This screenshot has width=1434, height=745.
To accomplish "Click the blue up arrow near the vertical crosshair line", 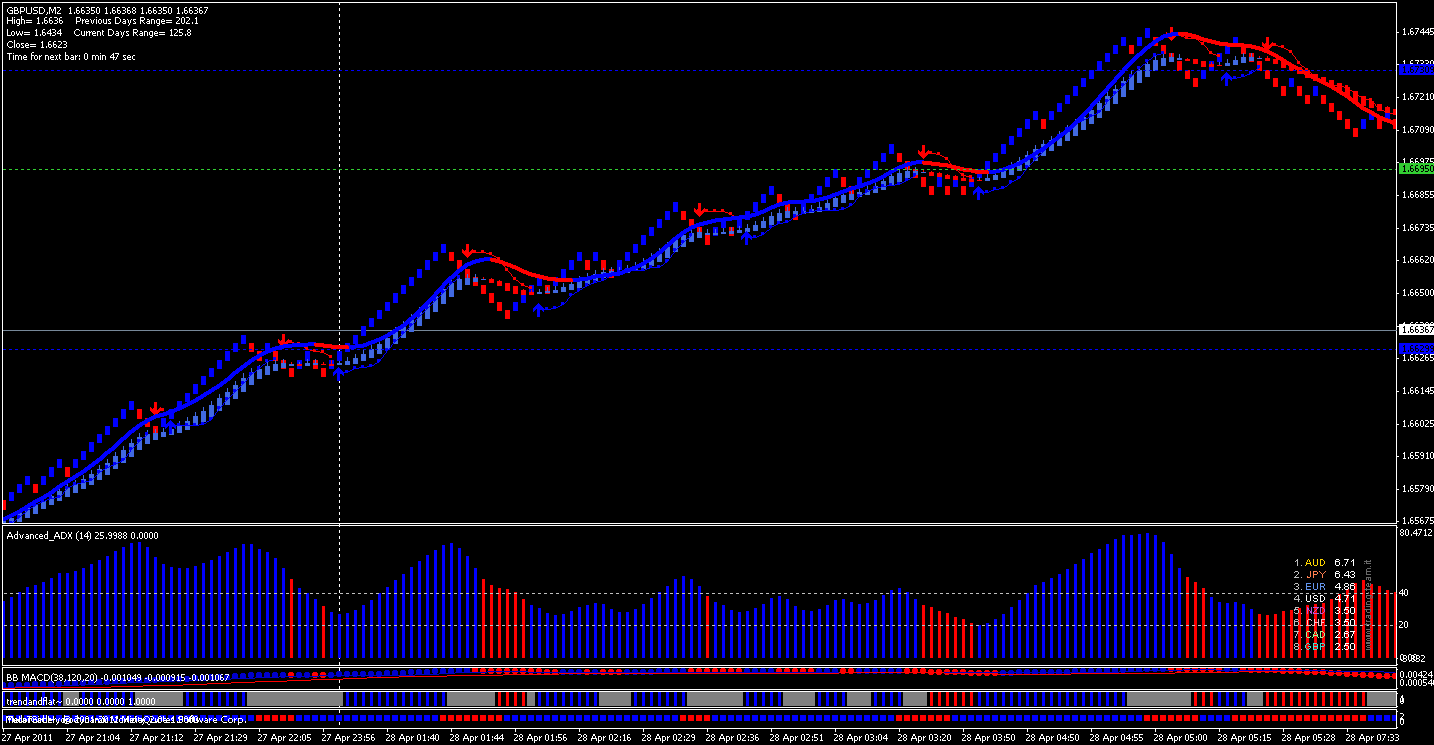I will point(338,373).
